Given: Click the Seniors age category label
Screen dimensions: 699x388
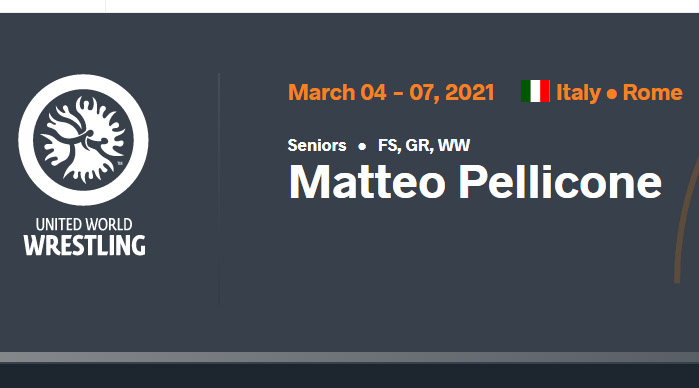Looking at the screenshot, I should coord(317,145).
